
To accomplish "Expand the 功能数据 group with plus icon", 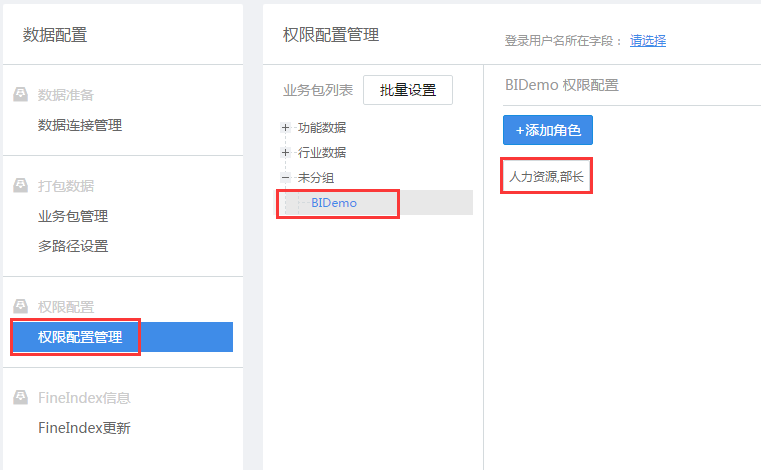I will tap(286, 128).
